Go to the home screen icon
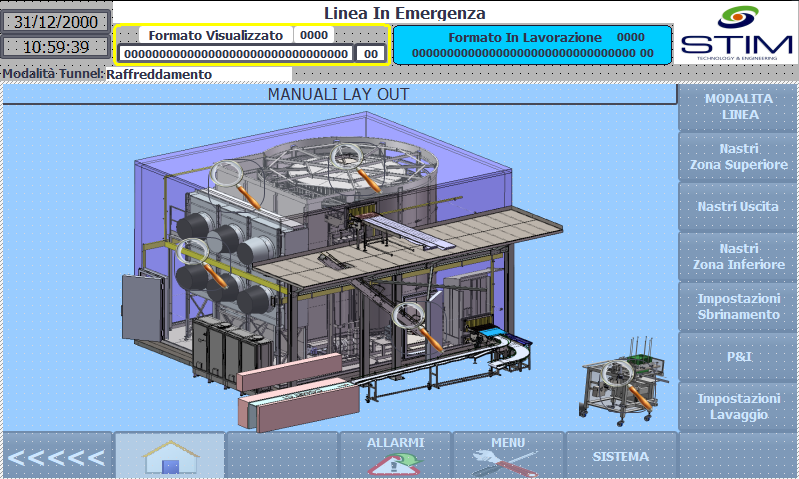 170,455
